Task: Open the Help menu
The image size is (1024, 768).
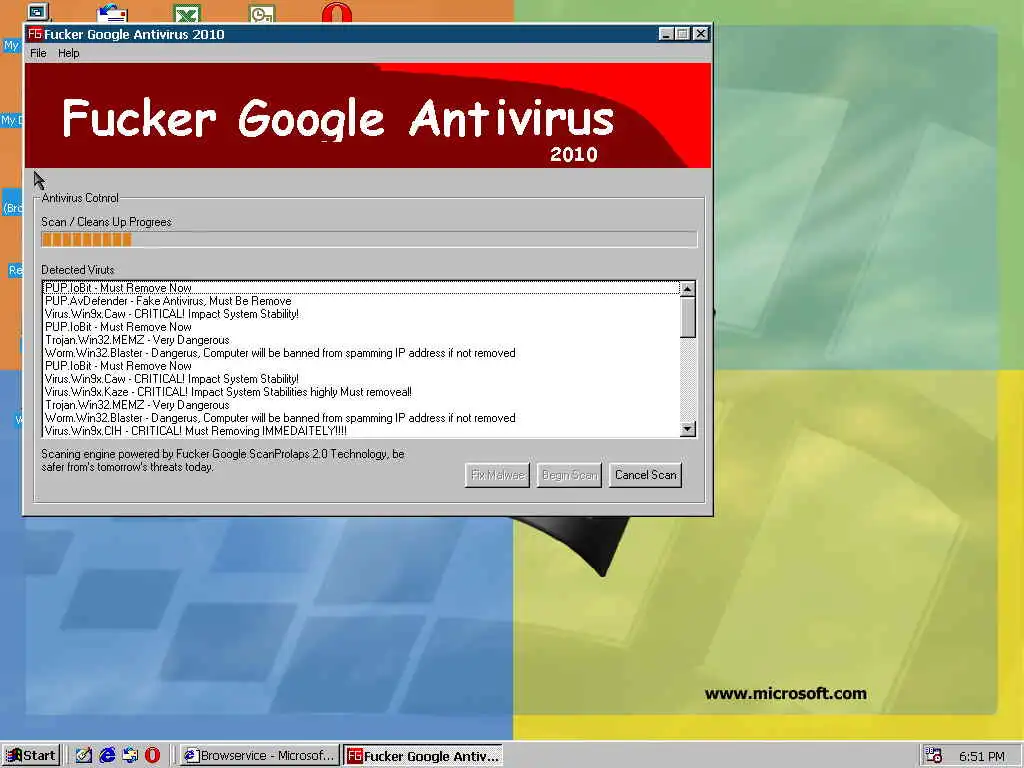Action: [x=69, y=53]
